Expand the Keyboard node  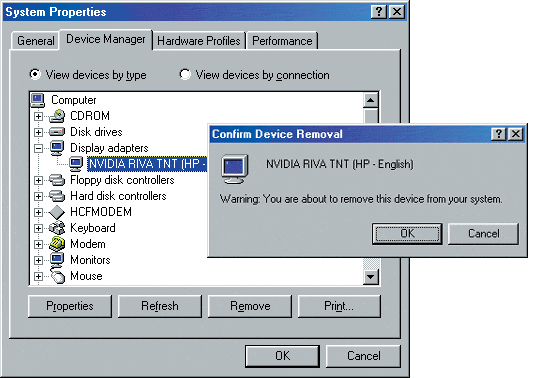tap(39, 228)
